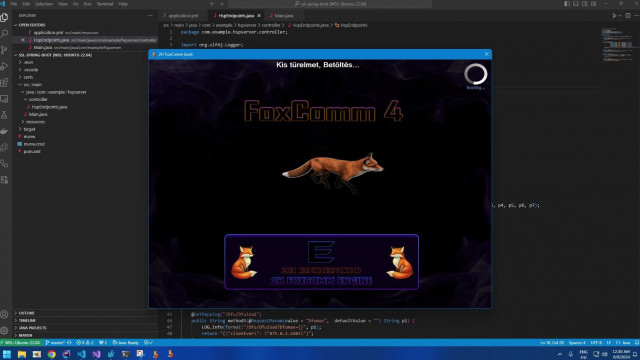
Task: Switch to the Main.java editor tab
Action: click(284, 16)
